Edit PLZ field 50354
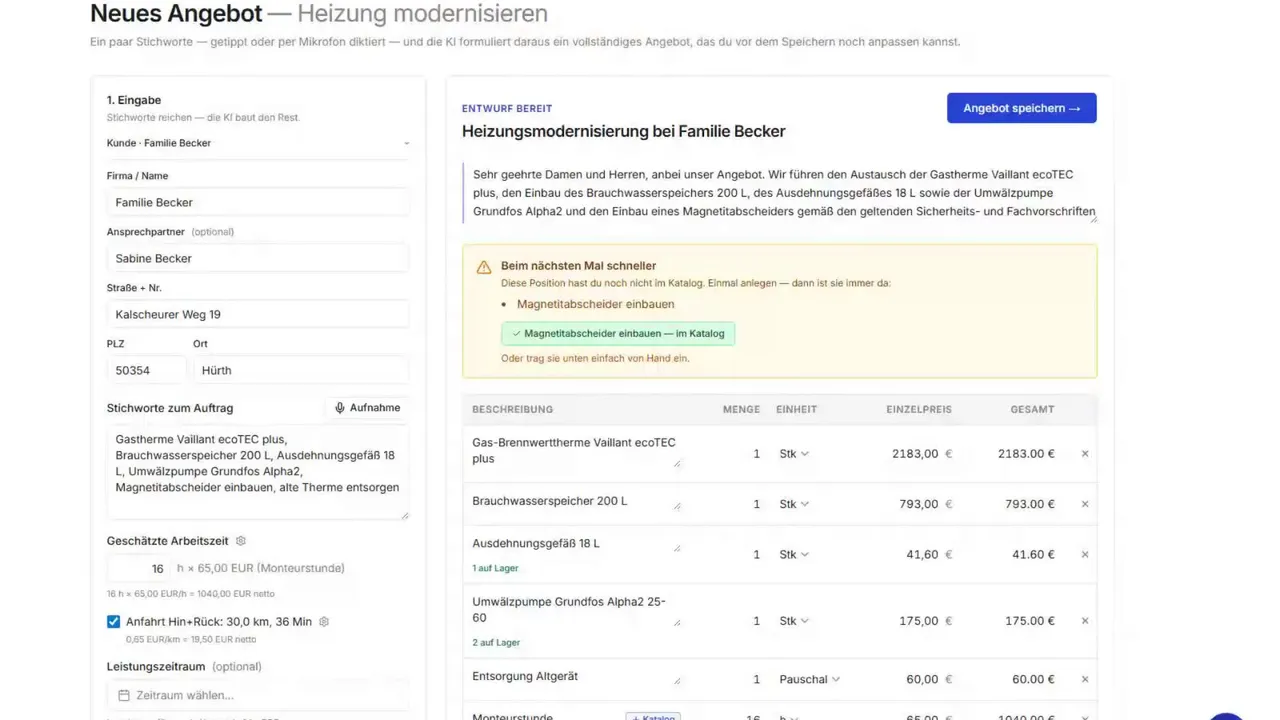 pyautogui.click(x=147, y=370)
